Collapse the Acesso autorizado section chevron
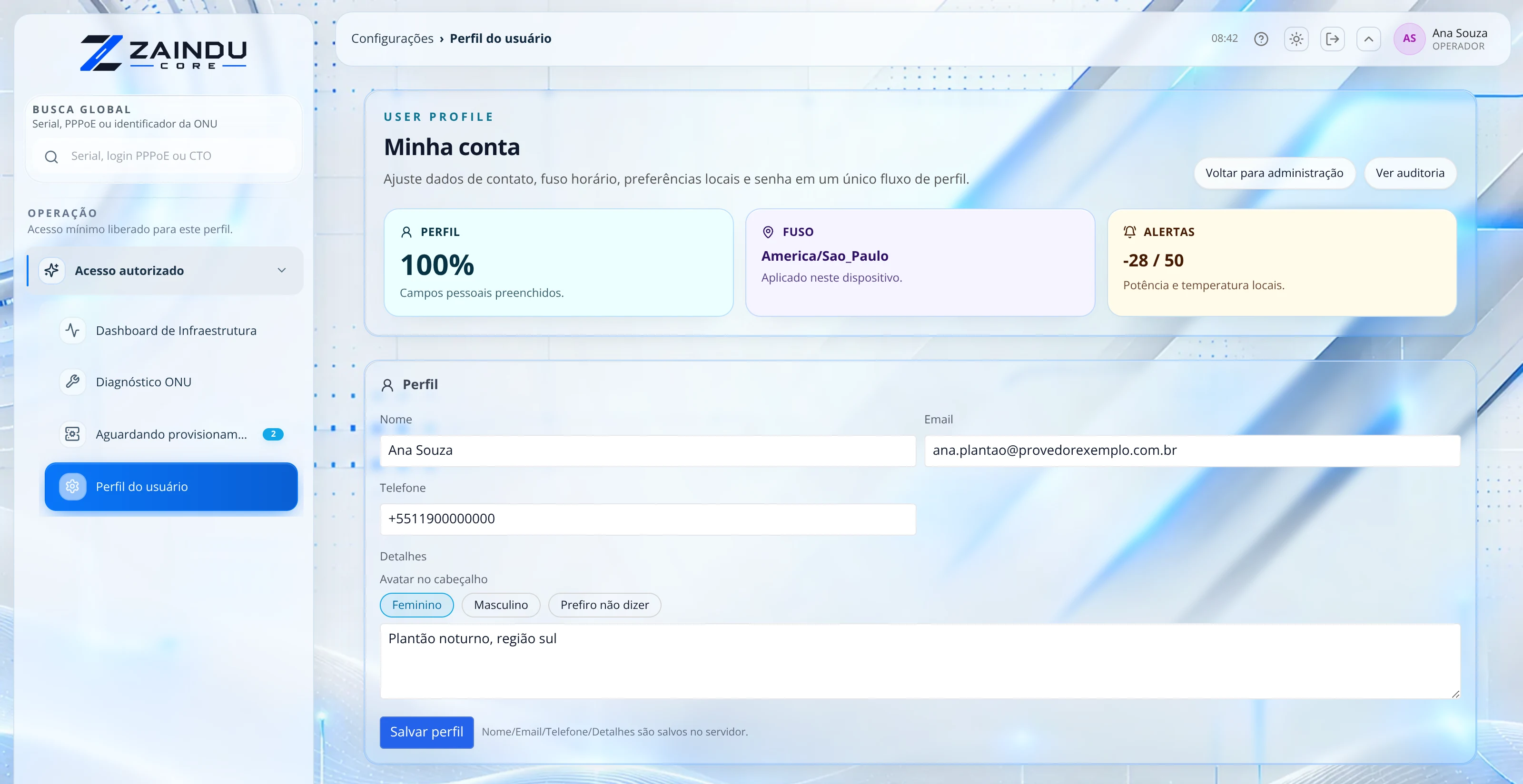The width and height of the screenshot is (1523, 784). (x=282, y=271)
